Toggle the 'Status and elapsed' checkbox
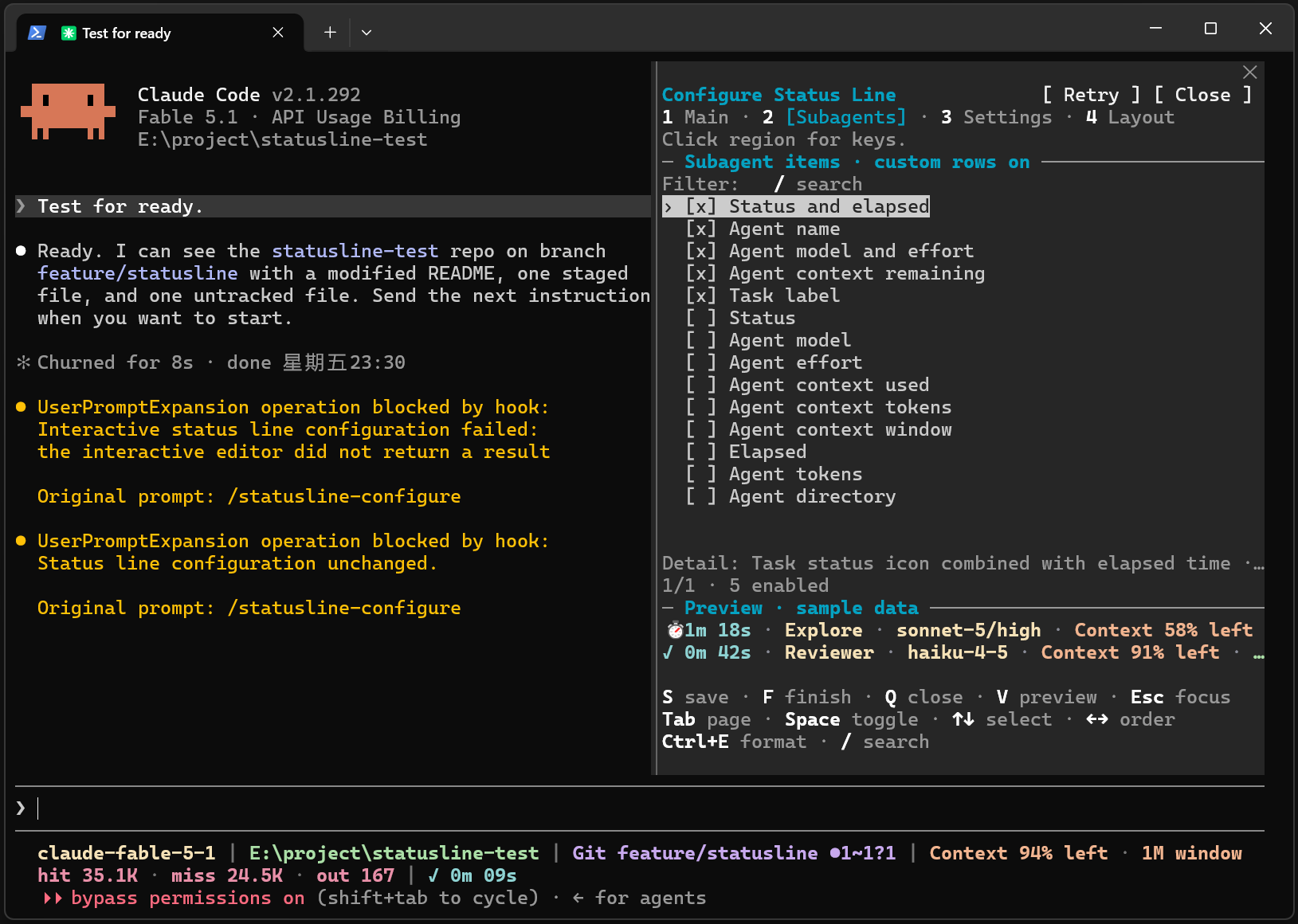 click(701, 206)
